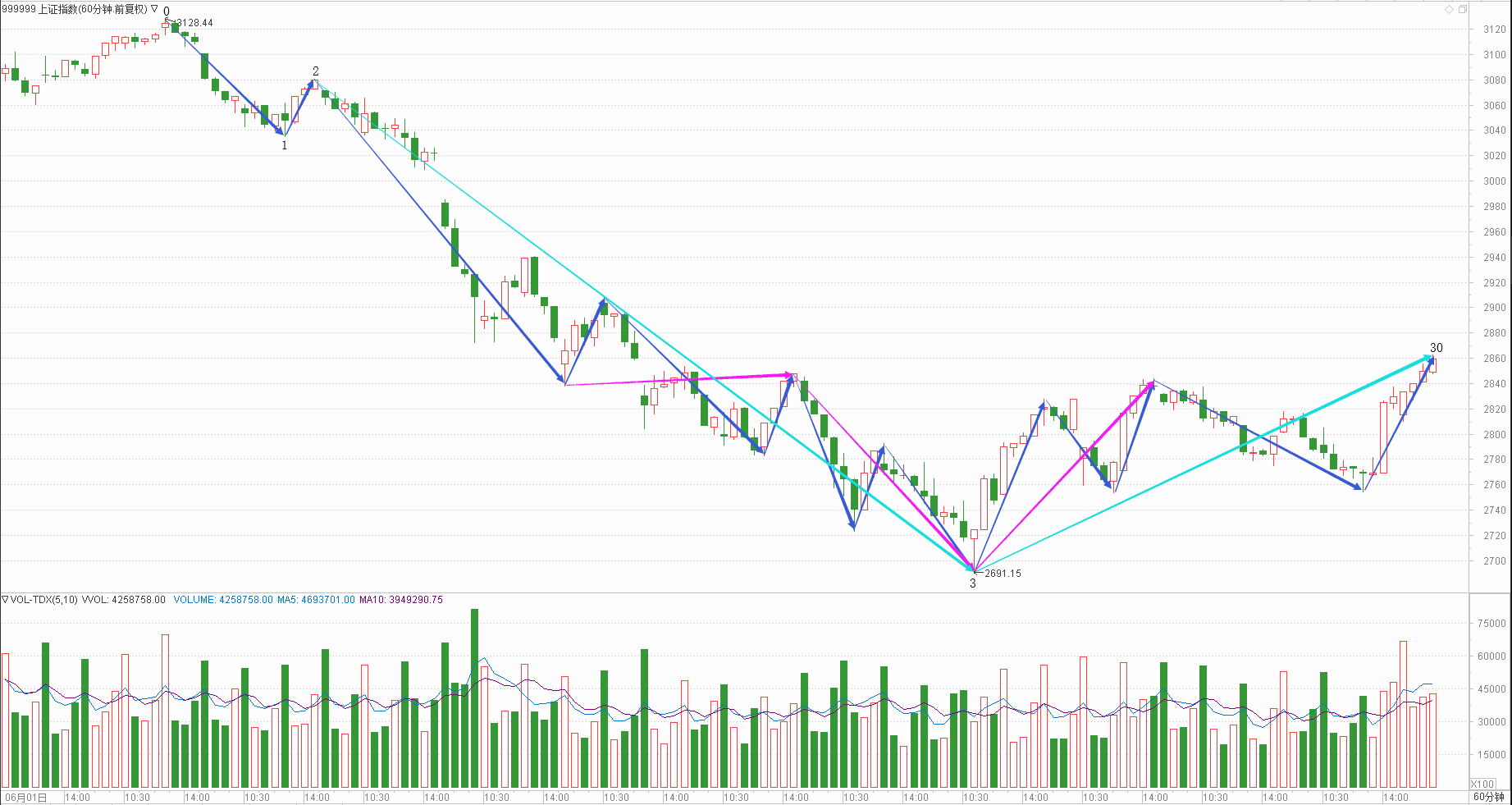Click the MA5 volume average label
The width and height of the screenshot is (1512, 805).
click(x=316, y=600)
